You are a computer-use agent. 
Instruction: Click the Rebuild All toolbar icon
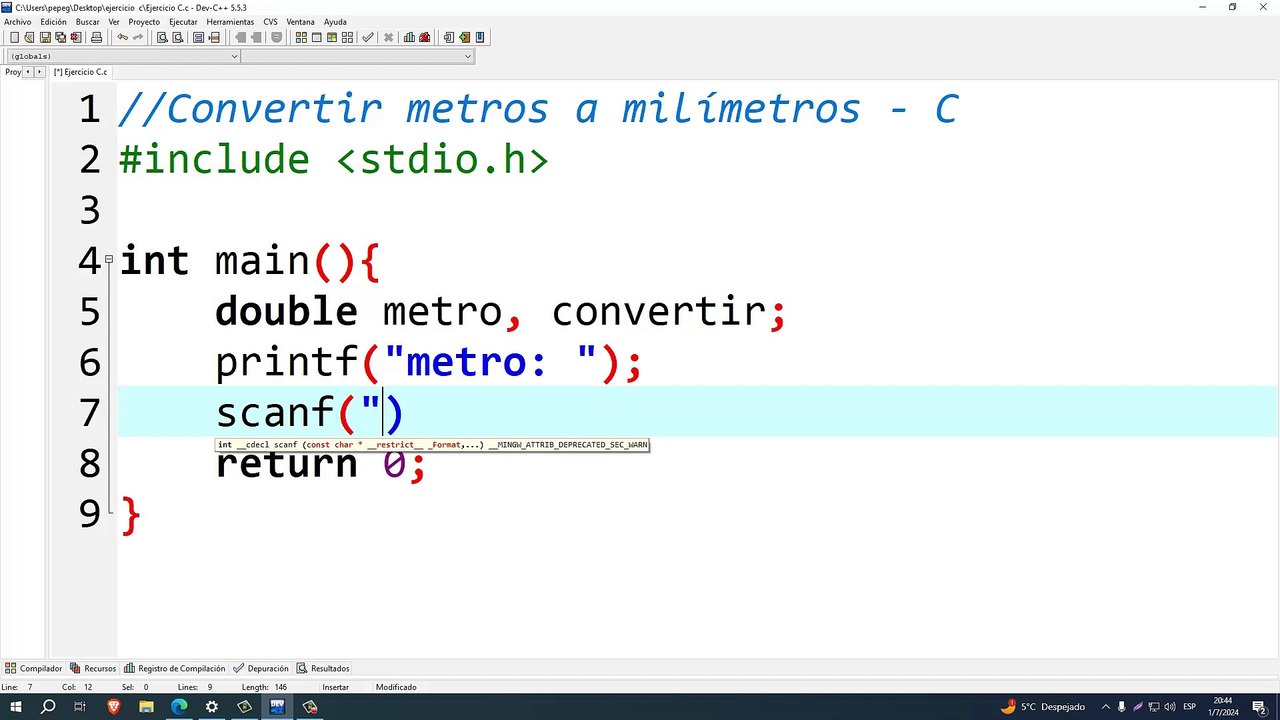tap(346, 38)
